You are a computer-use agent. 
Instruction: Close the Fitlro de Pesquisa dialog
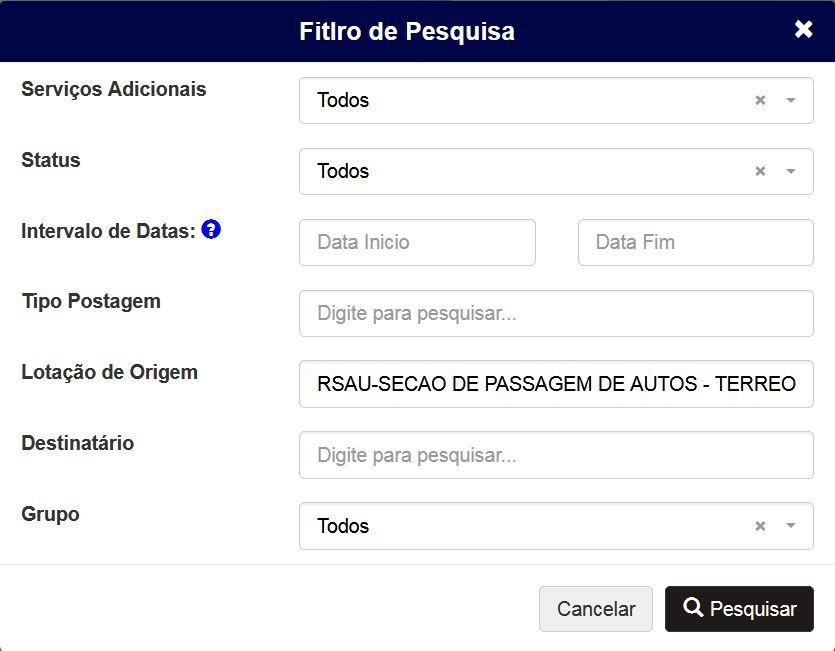tap(803, 29)
